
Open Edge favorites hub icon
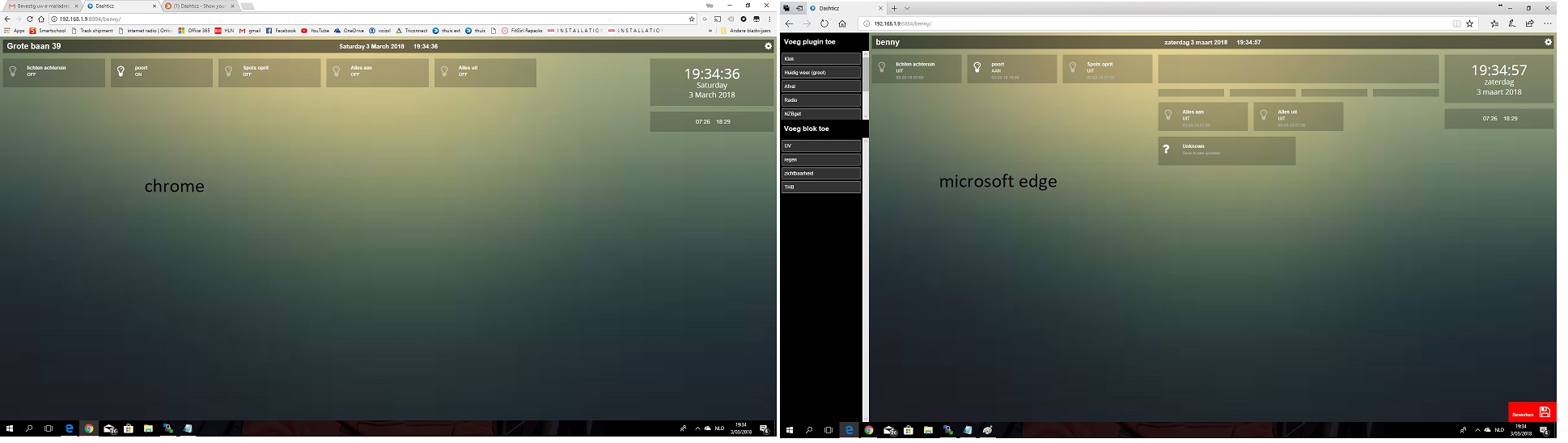tap(1494, 23)
